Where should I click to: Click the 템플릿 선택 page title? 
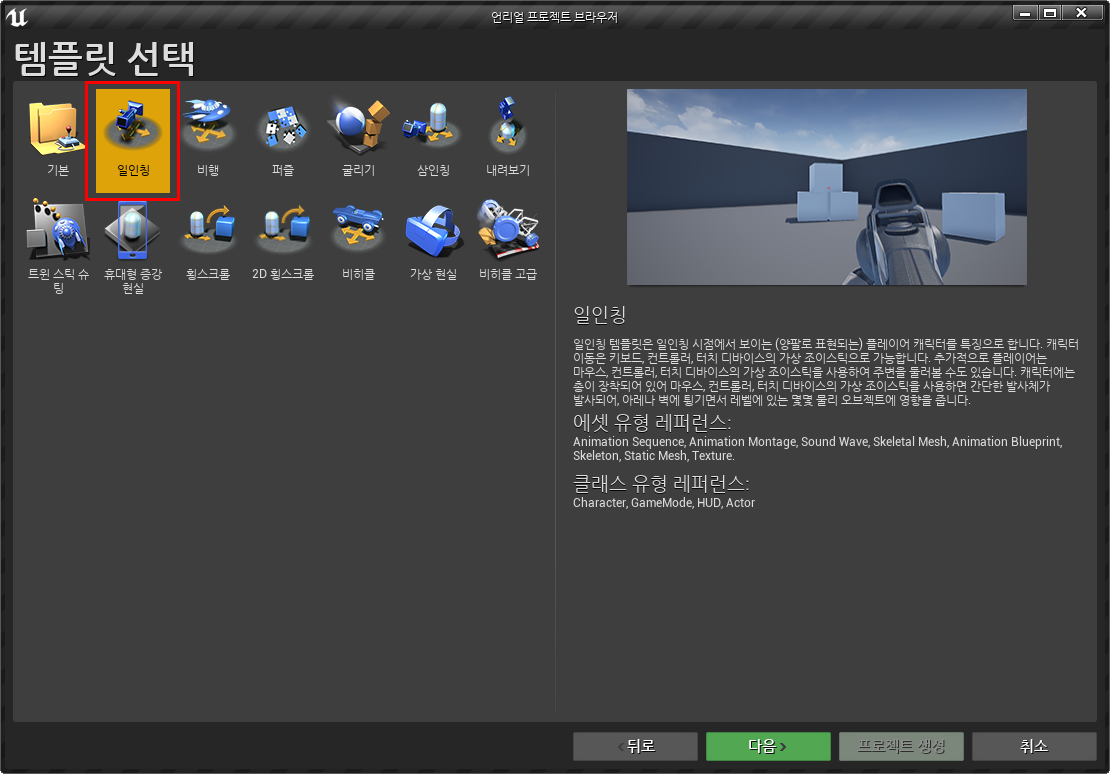[x=104, y=58]
